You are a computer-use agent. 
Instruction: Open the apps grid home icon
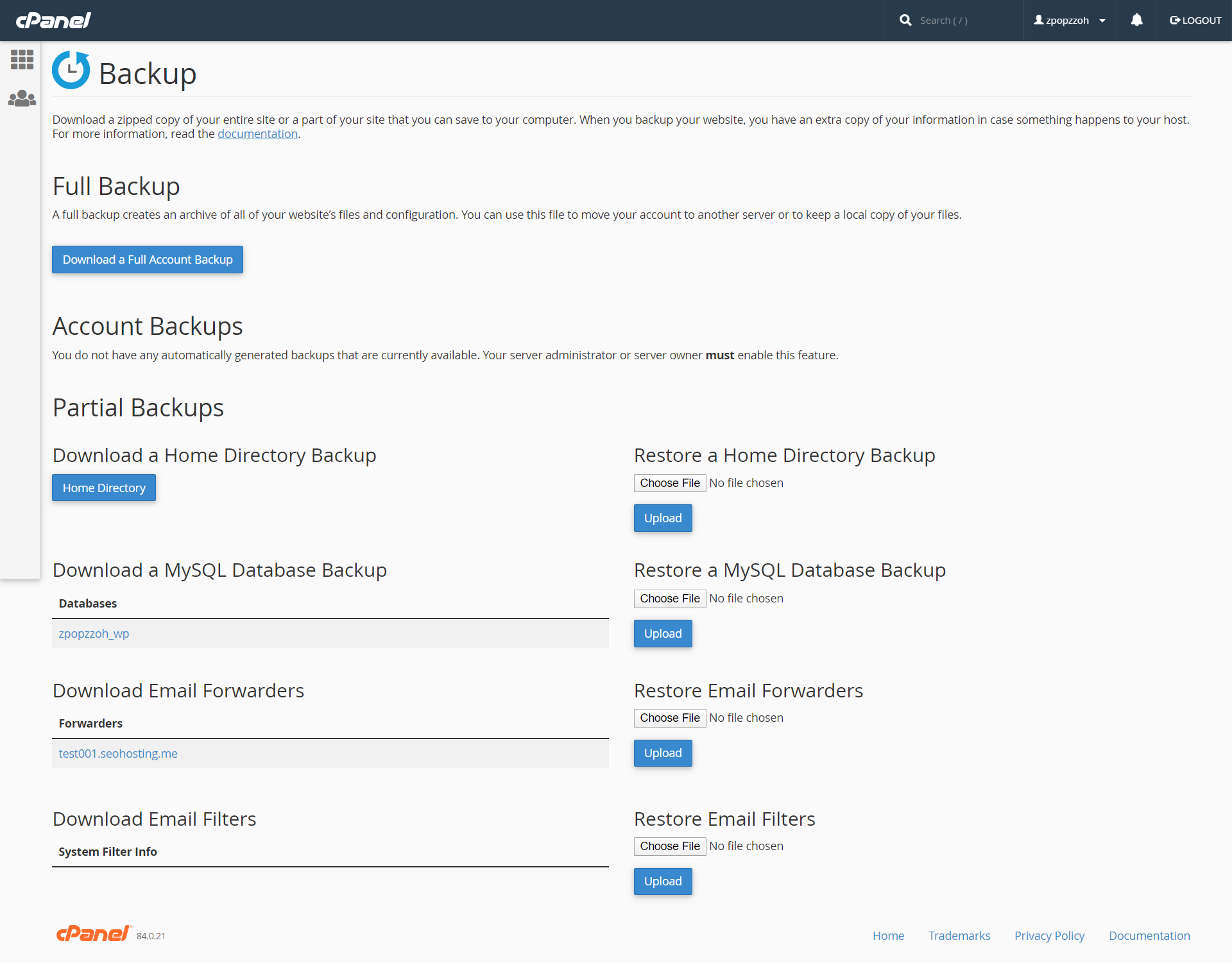pos(22,60)
